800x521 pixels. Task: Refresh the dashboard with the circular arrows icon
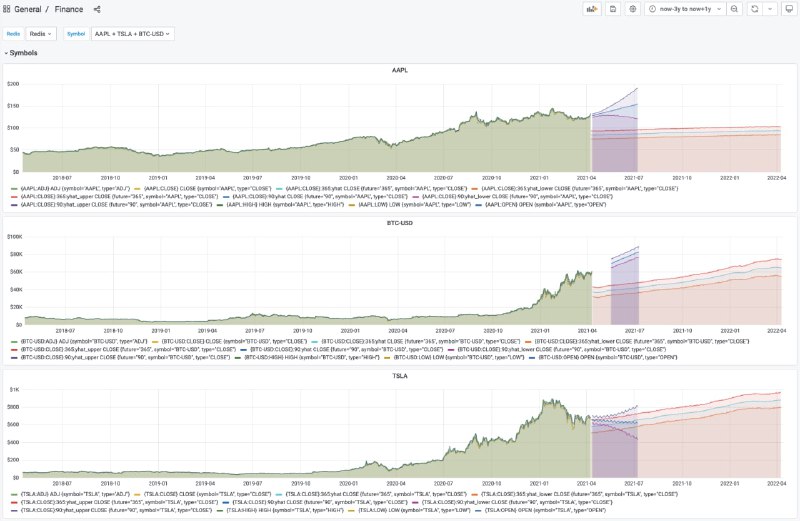tap(755, 9)
